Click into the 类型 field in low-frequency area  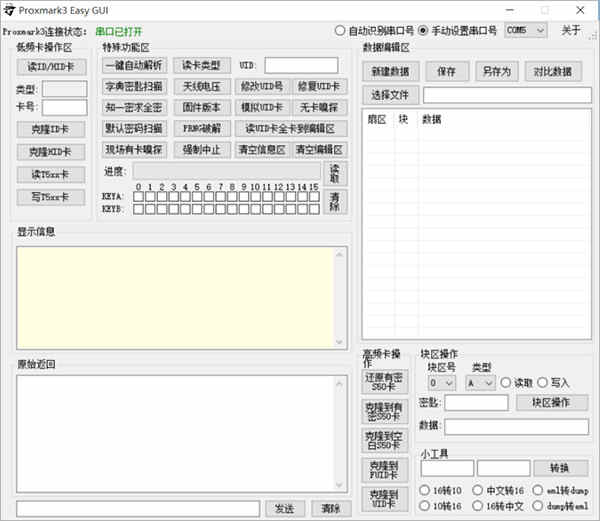coord(65,89)
